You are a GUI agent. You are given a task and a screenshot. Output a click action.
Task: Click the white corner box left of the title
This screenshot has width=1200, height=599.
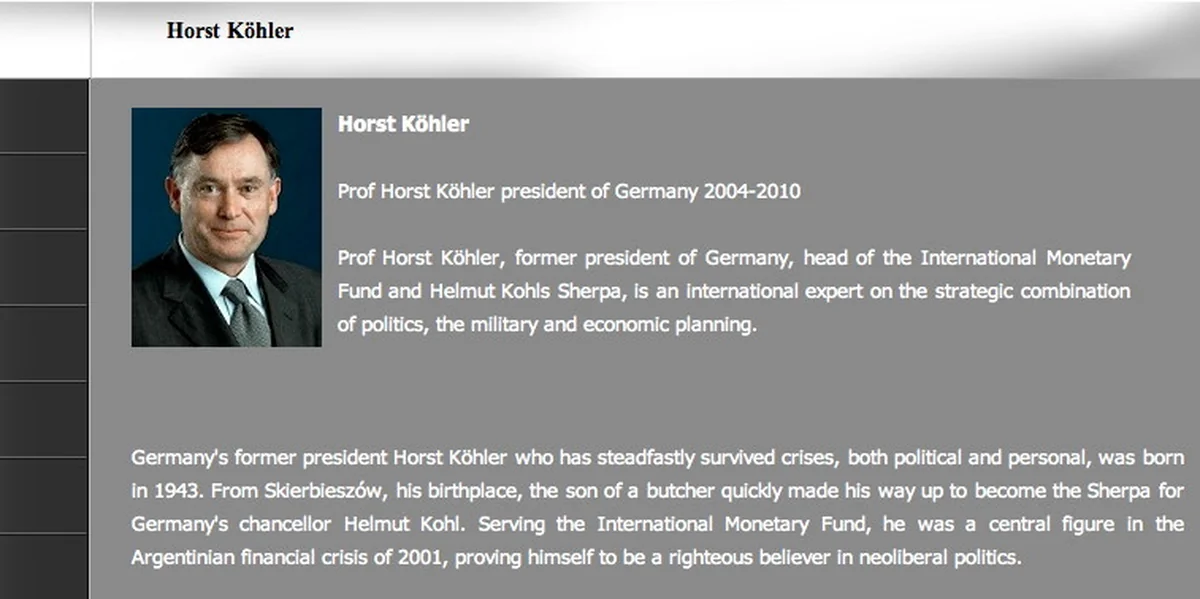[45, 38]
